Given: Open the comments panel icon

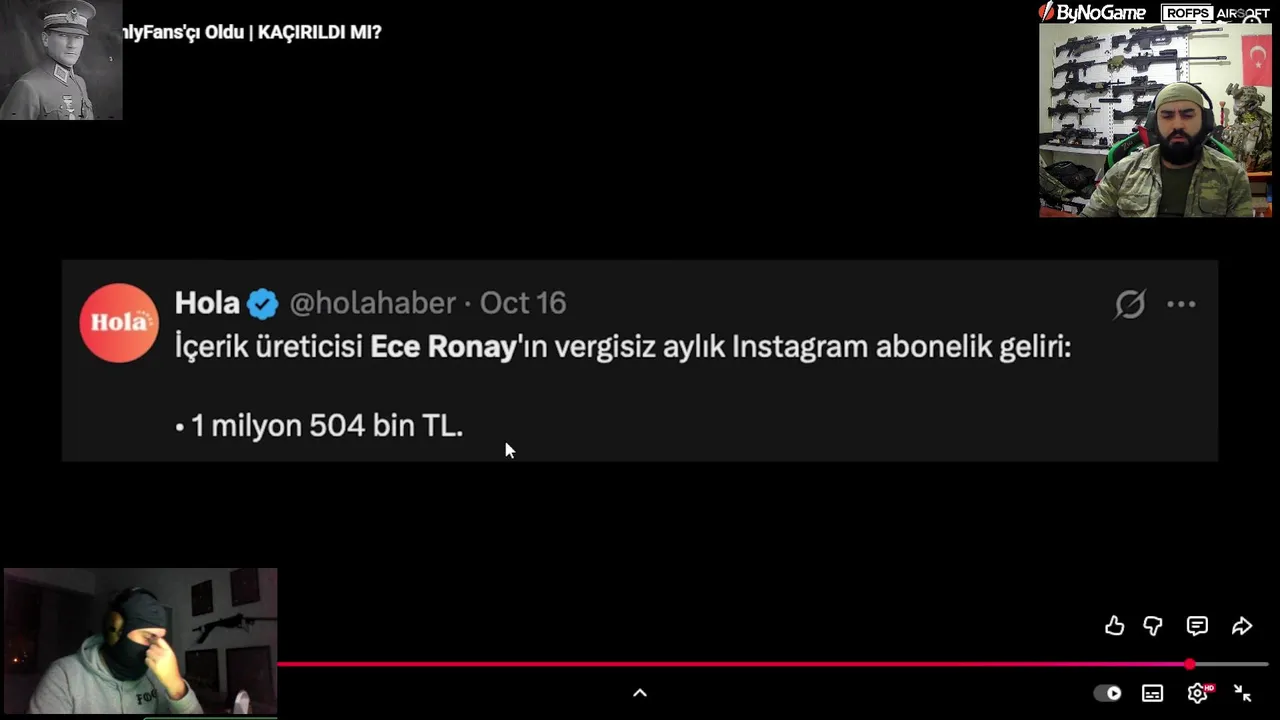Looking at the screenshot, I should pos(1197,626).
